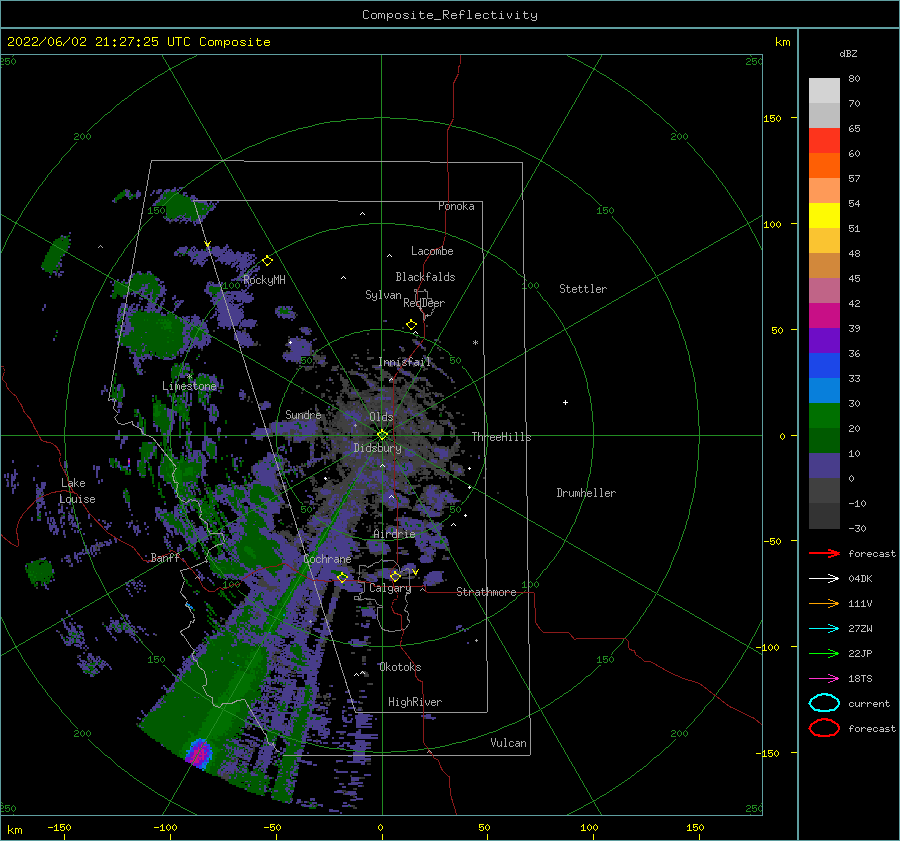Pick the dark green 10-20 dBZ swatch
Viewport: 900px width, 841px height.
point(824,441)
